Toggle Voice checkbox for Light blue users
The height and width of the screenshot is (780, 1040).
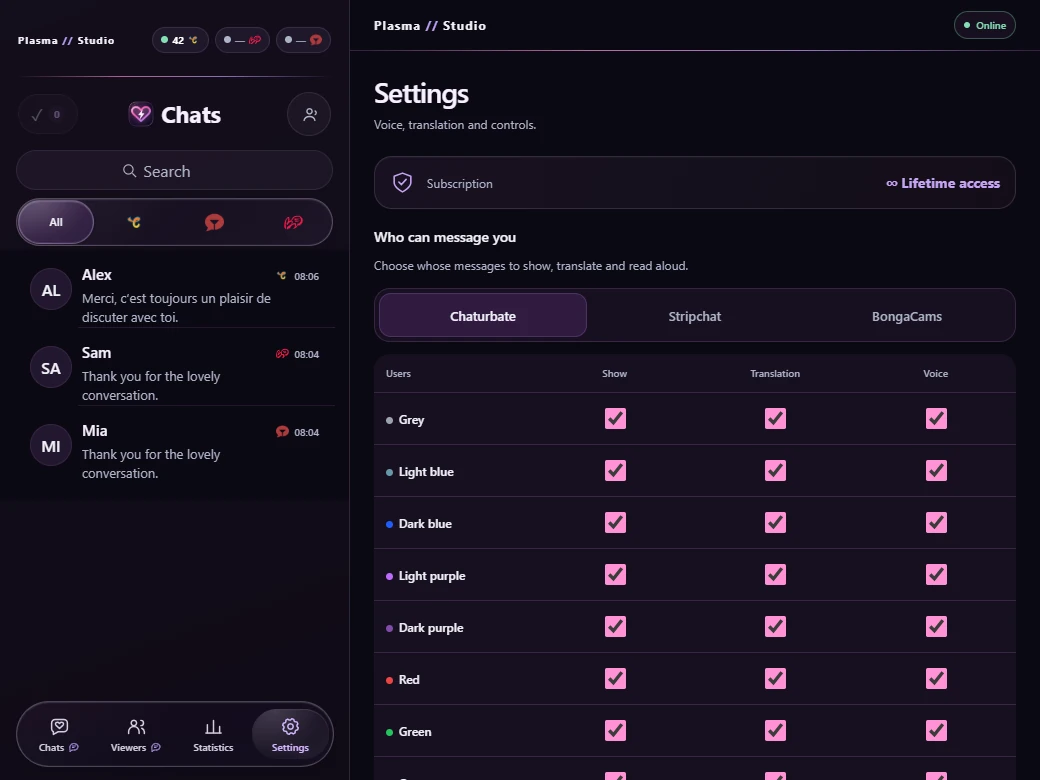click(936, 470)
